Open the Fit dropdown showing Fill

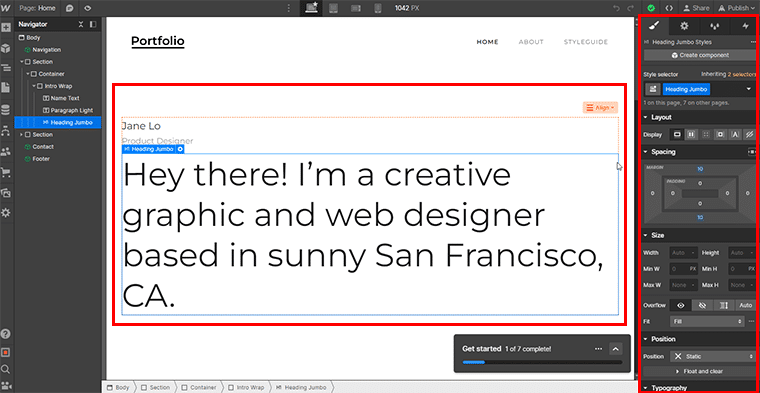click(x=707, y=321)
